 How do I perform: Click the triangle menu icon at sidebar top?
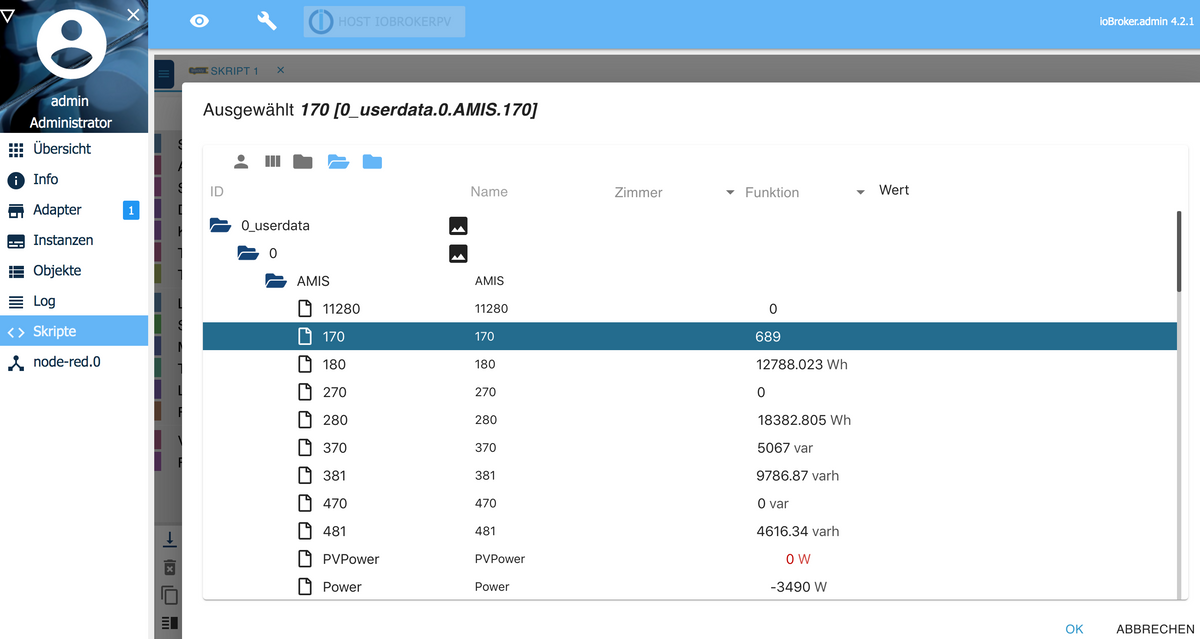(9, 15)
